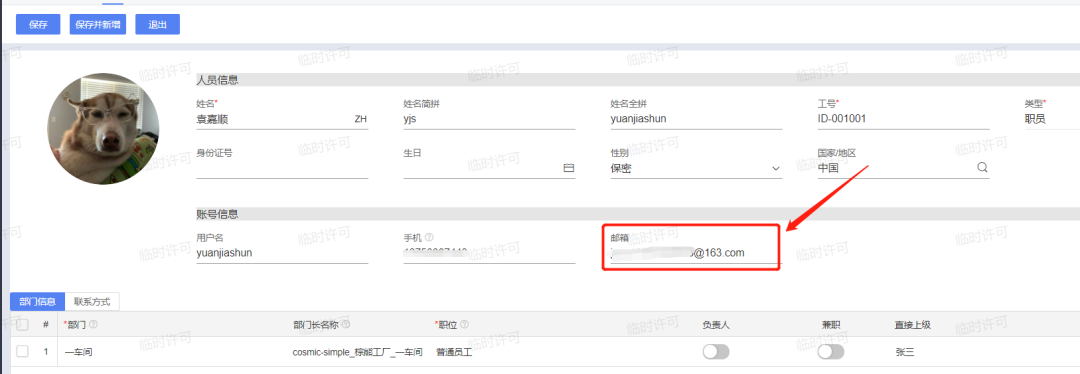
Task: Click help icon next to 部门 column header
Action: [93, 324]
